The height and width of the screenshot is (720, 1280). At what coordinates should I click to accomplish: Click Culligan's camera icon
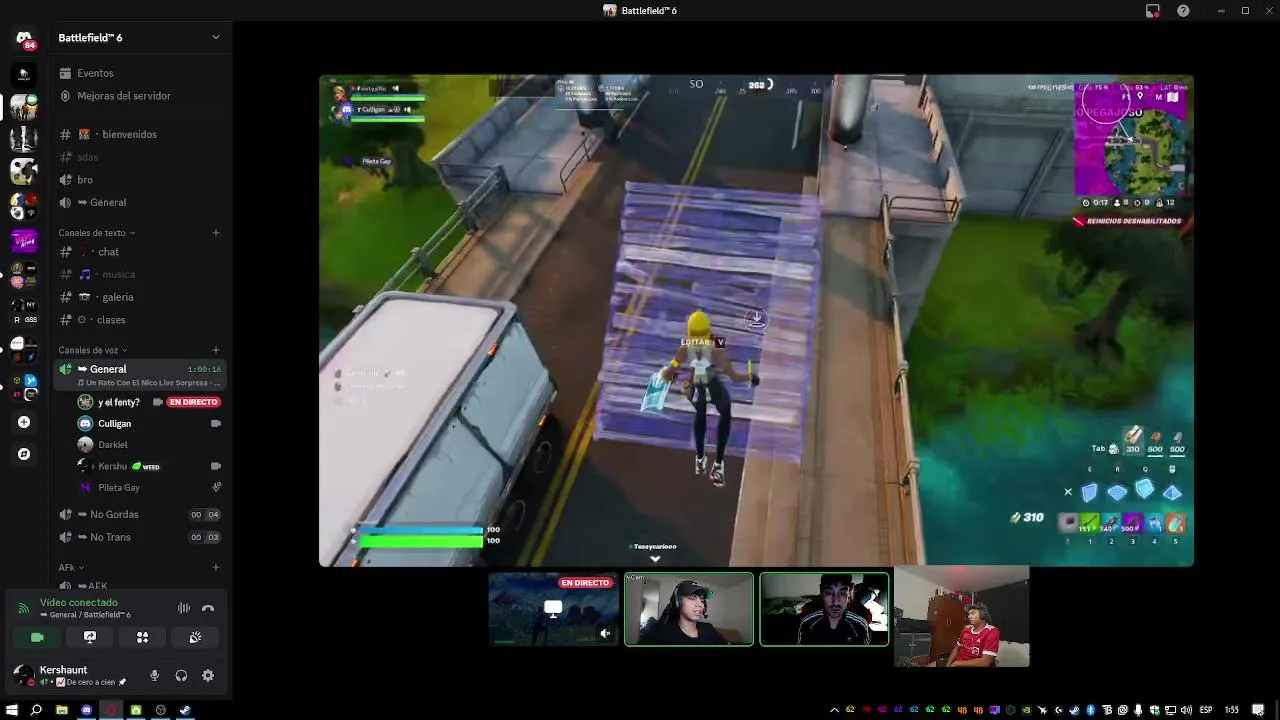point(216,423)
